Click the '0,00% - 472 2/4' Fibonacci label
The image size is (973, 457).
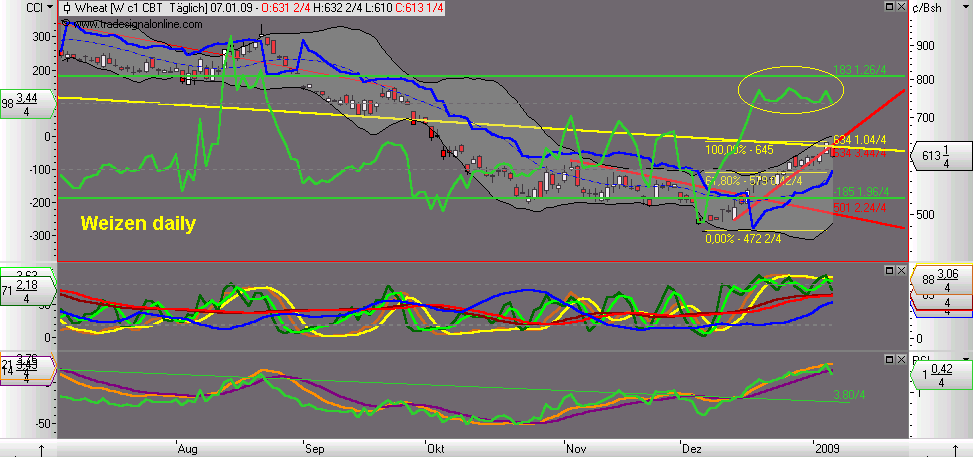(x=742, y=237)
